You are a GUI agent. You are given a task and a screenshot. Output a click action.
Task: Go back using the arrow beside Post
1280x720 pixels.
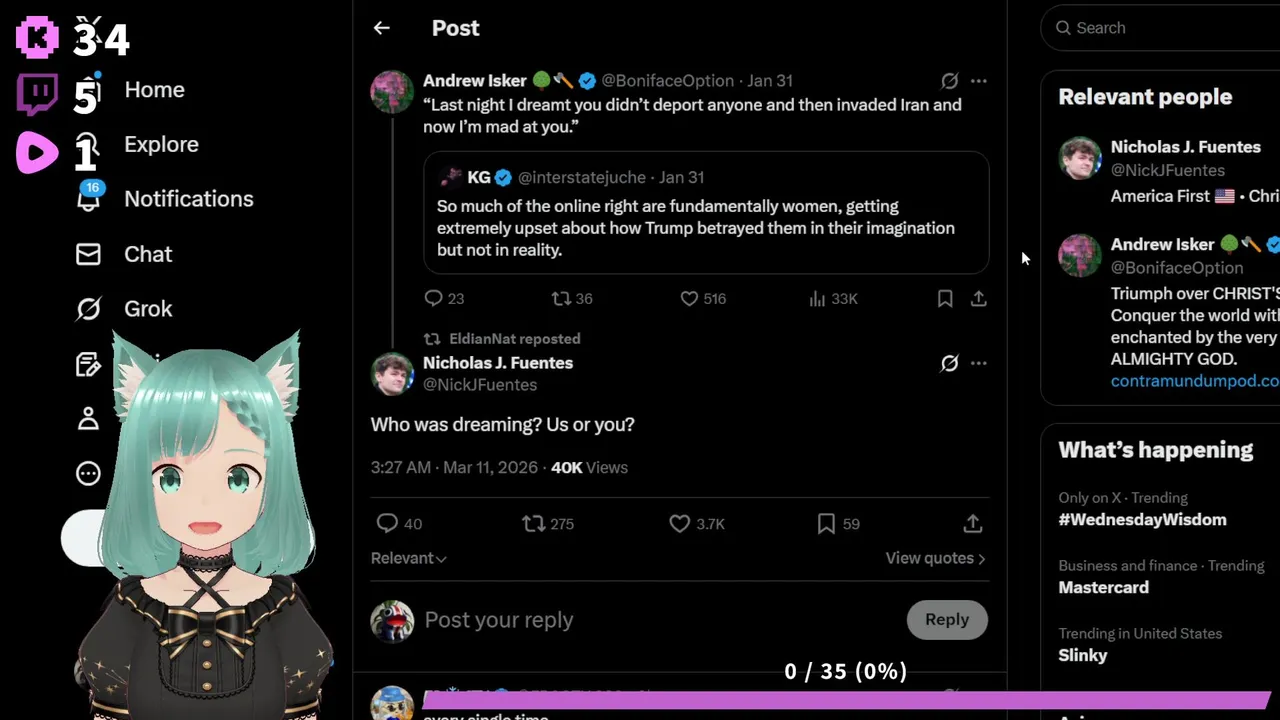381,28
